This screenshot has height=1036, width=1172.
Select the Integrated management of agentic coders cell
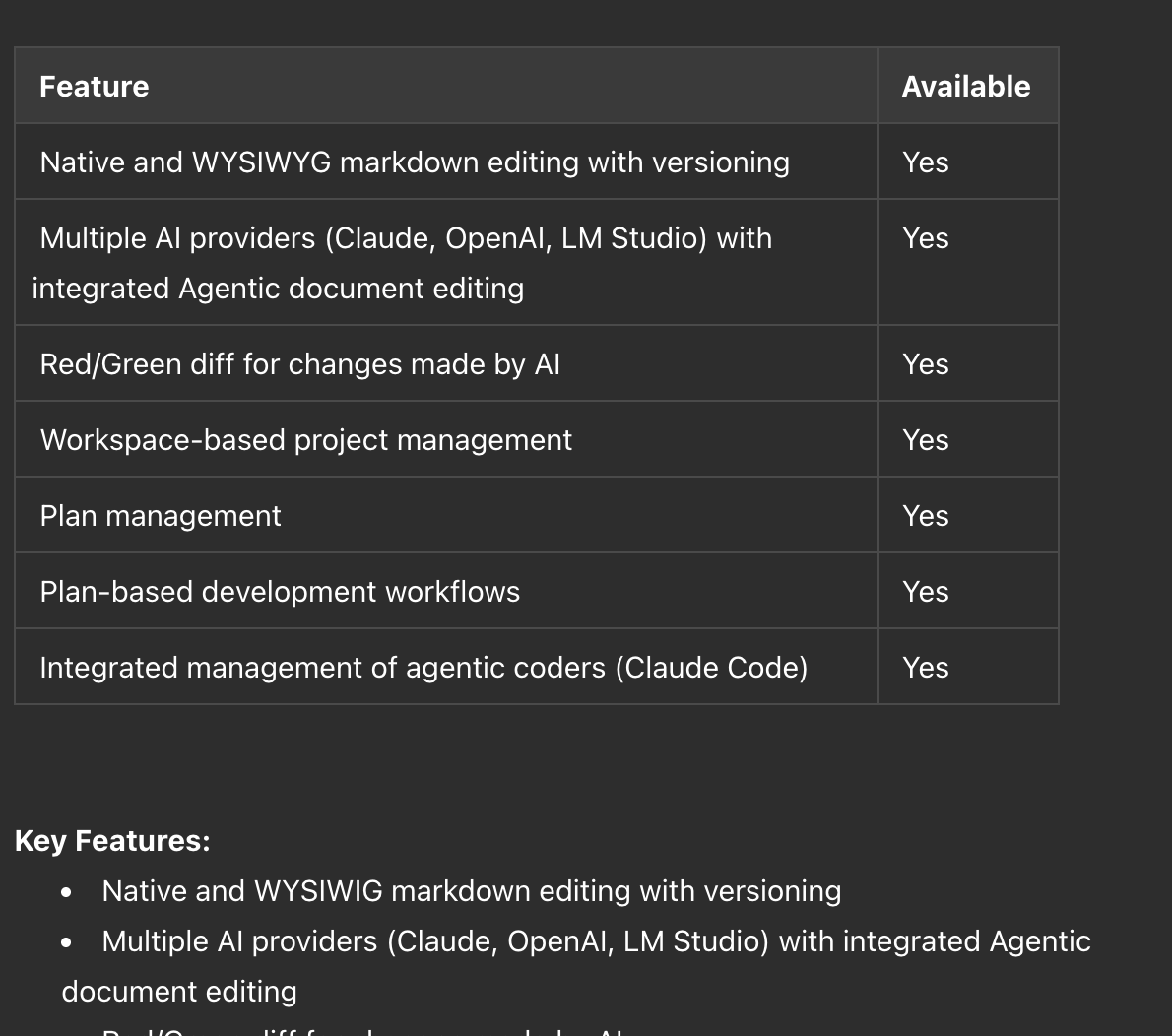(x=423, y=668)
